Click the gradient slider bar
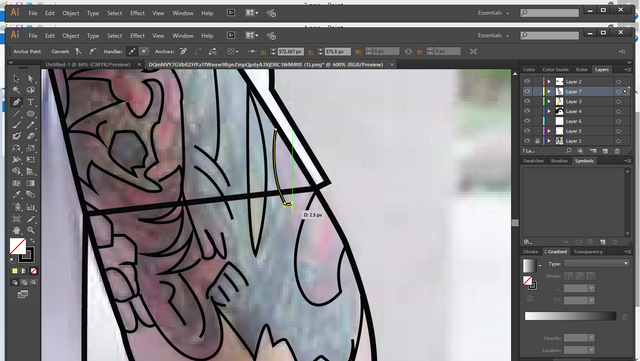 coord(570,316)
